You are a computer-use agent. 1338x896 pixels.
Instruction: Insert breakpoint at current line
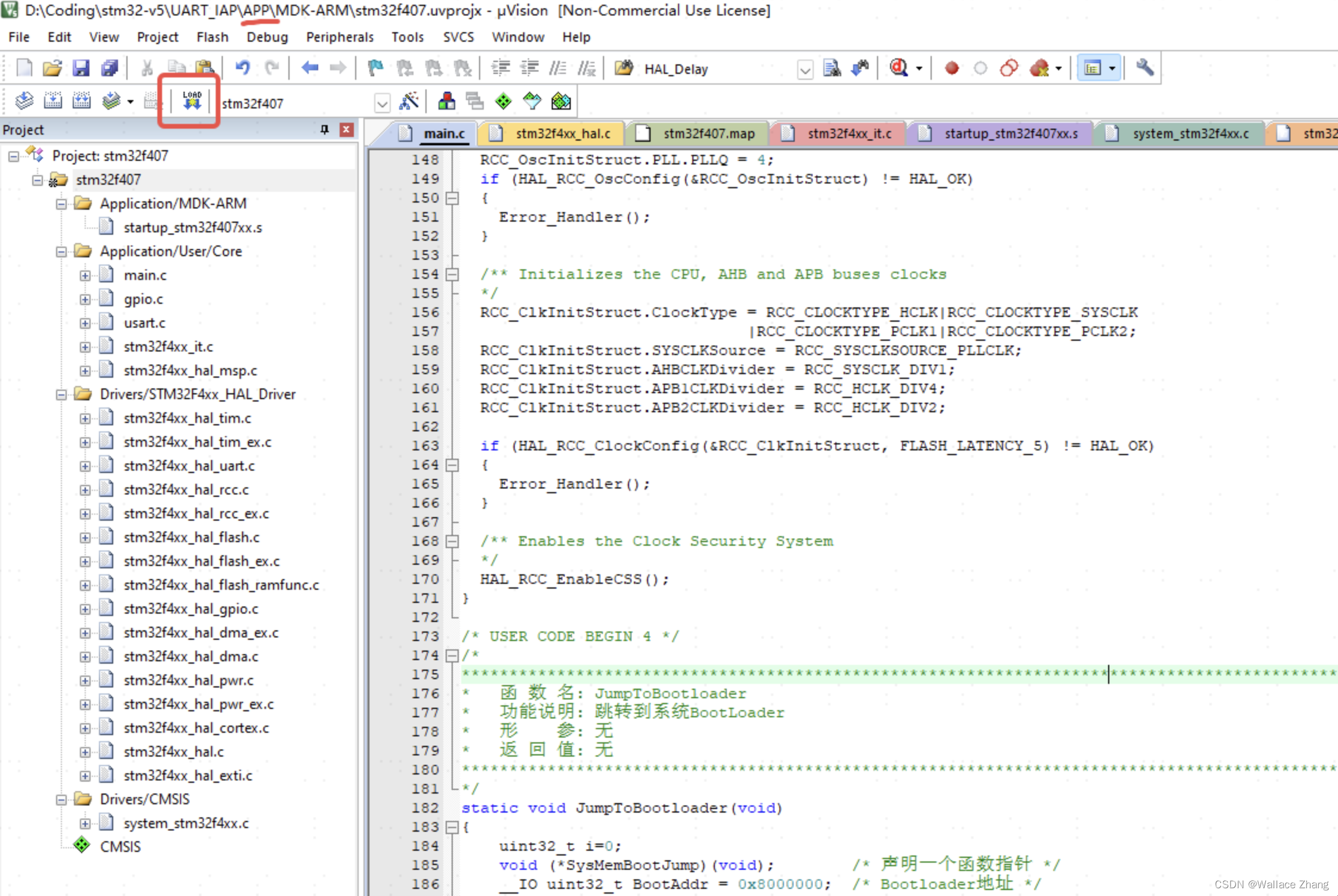point(951,67)
